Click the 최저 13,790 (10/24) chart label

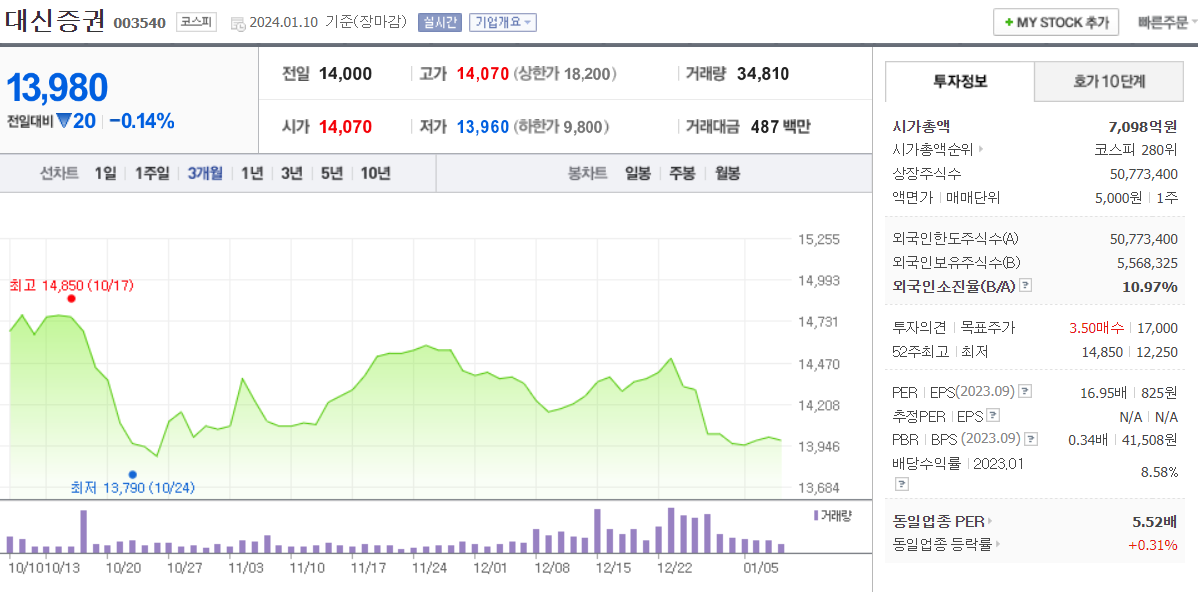click(x=133, y=487)
